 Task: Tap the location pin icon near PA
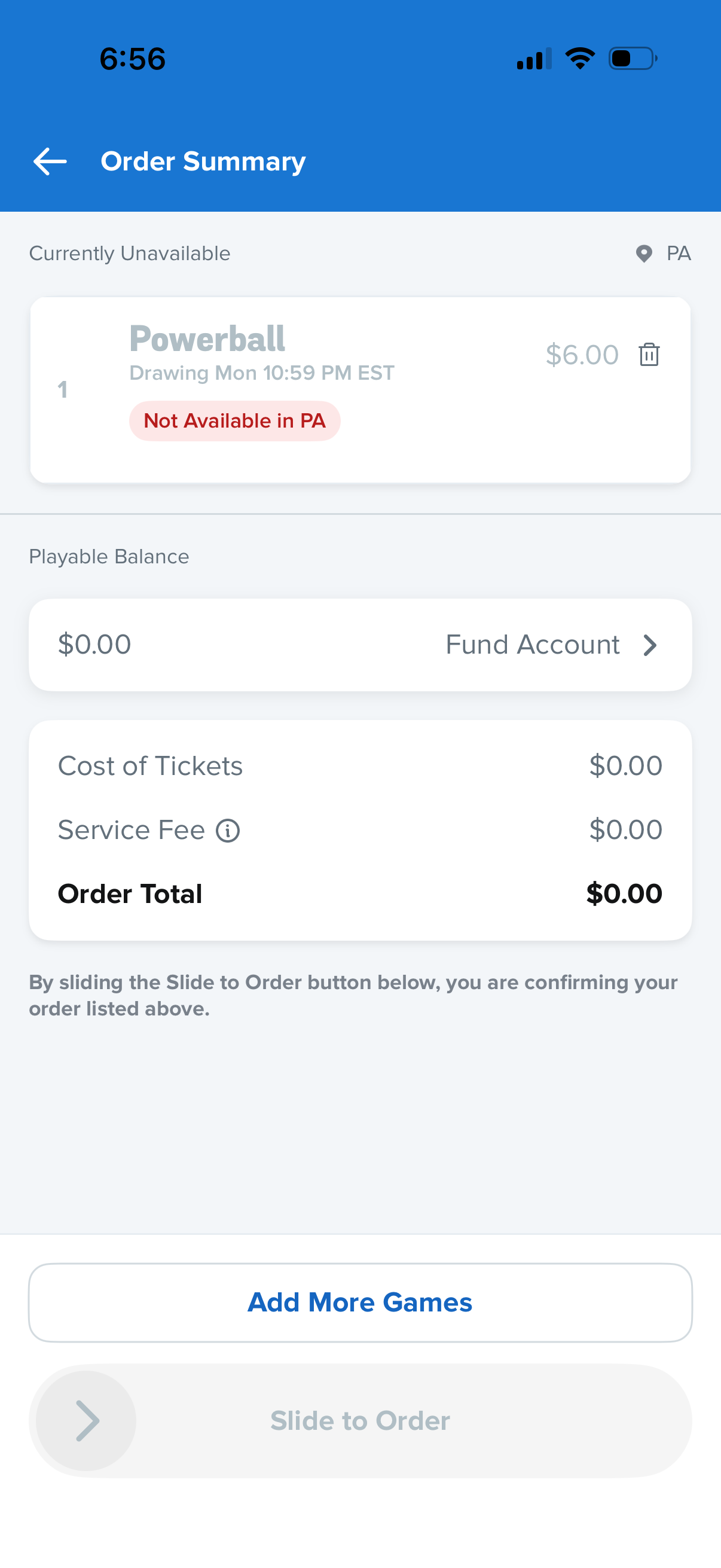coord(644,253)
